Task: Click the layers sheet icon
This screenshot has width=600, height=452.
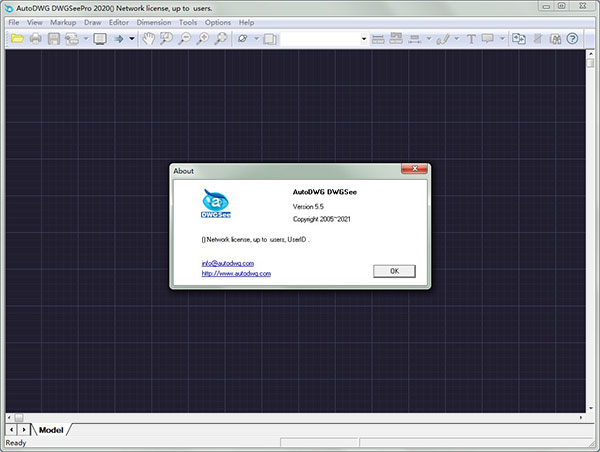Action: [270, 39]
